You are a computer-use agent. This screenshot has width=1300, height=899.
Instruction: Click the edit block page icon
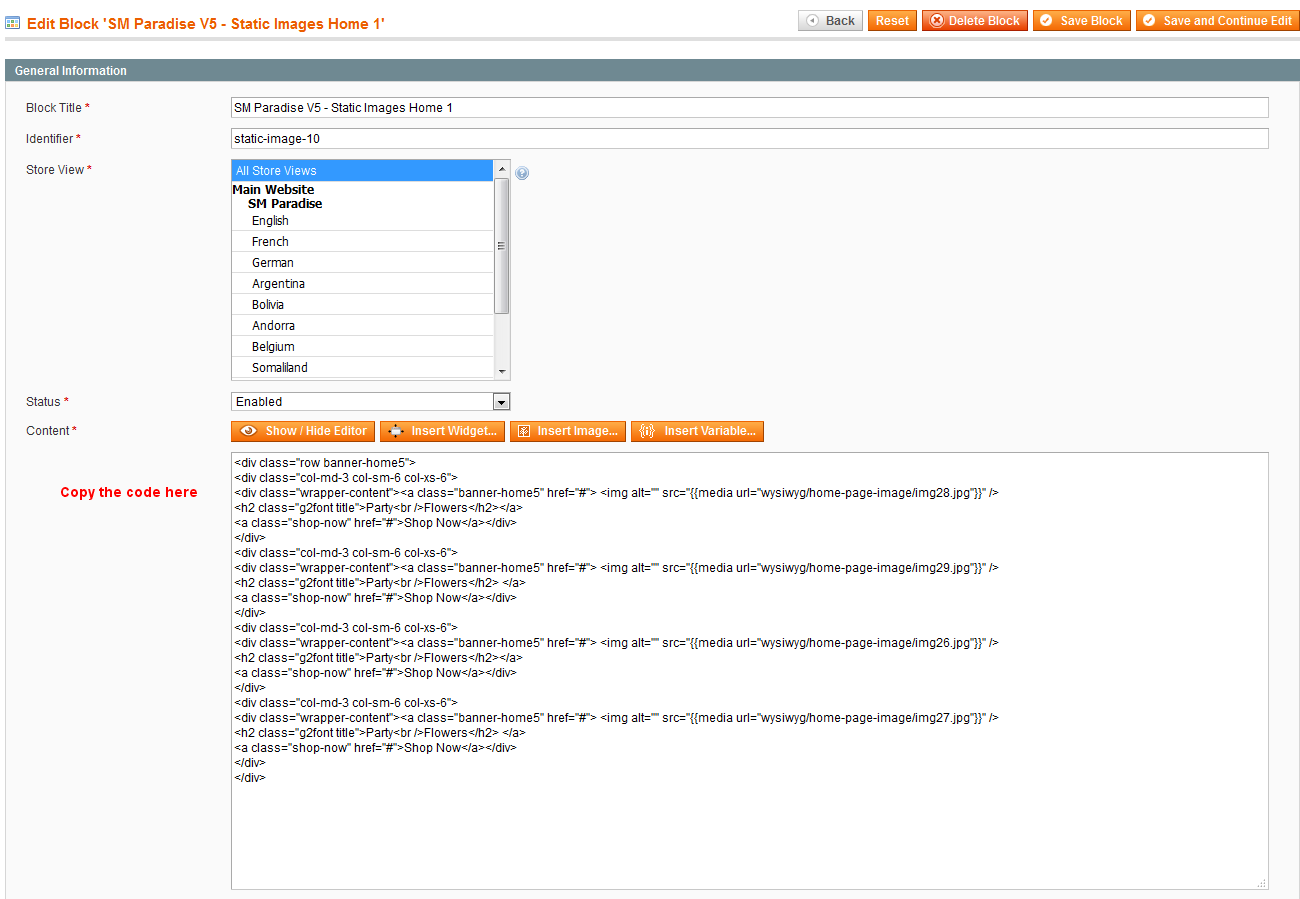pyautogui.click(x=13, y=22)
